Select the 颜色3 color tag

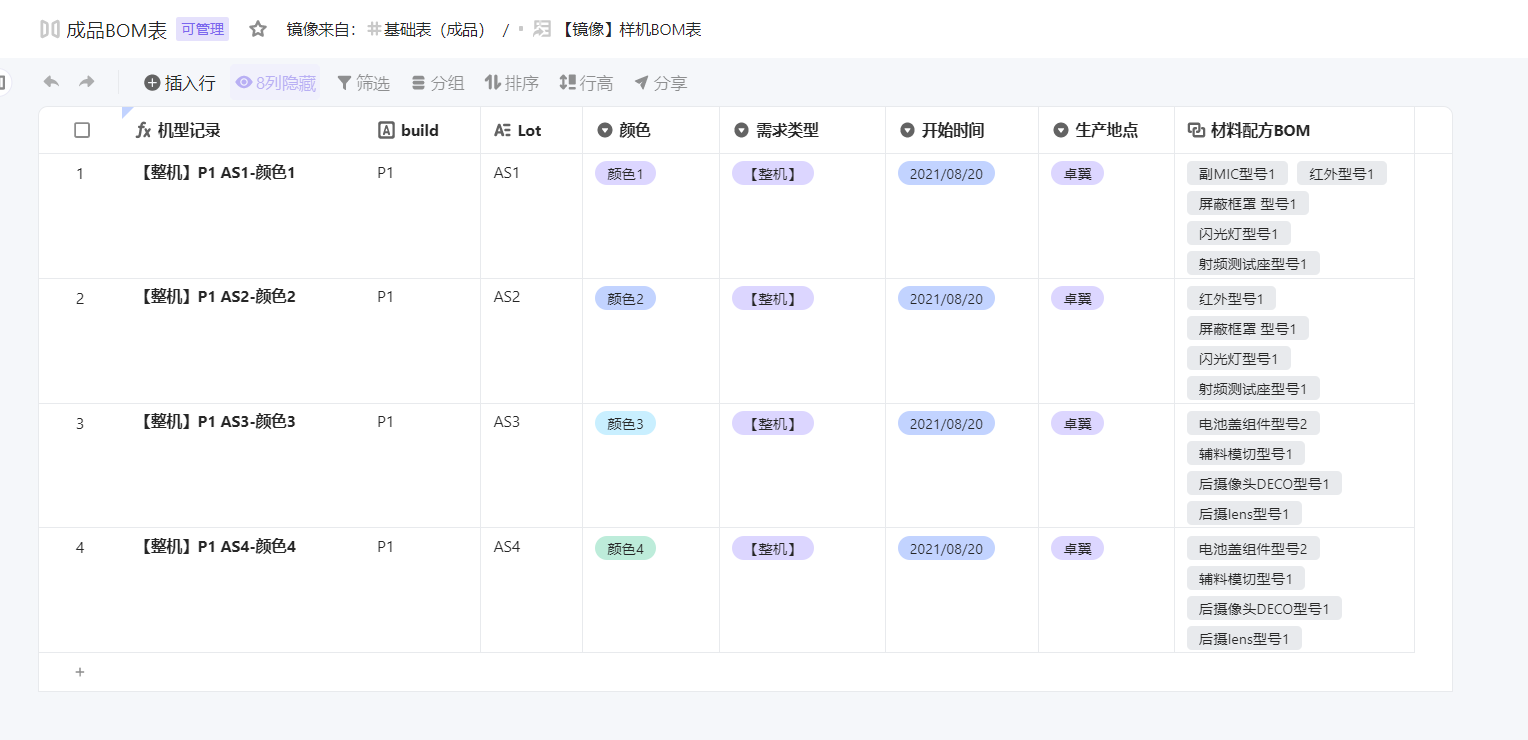pyautogui.click(x=625, y=423)
